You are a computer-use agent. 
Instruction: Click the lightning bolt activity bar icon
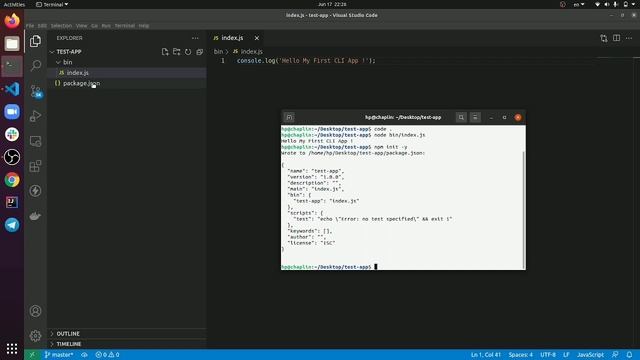pyautogui.click(x=36, y=191)
